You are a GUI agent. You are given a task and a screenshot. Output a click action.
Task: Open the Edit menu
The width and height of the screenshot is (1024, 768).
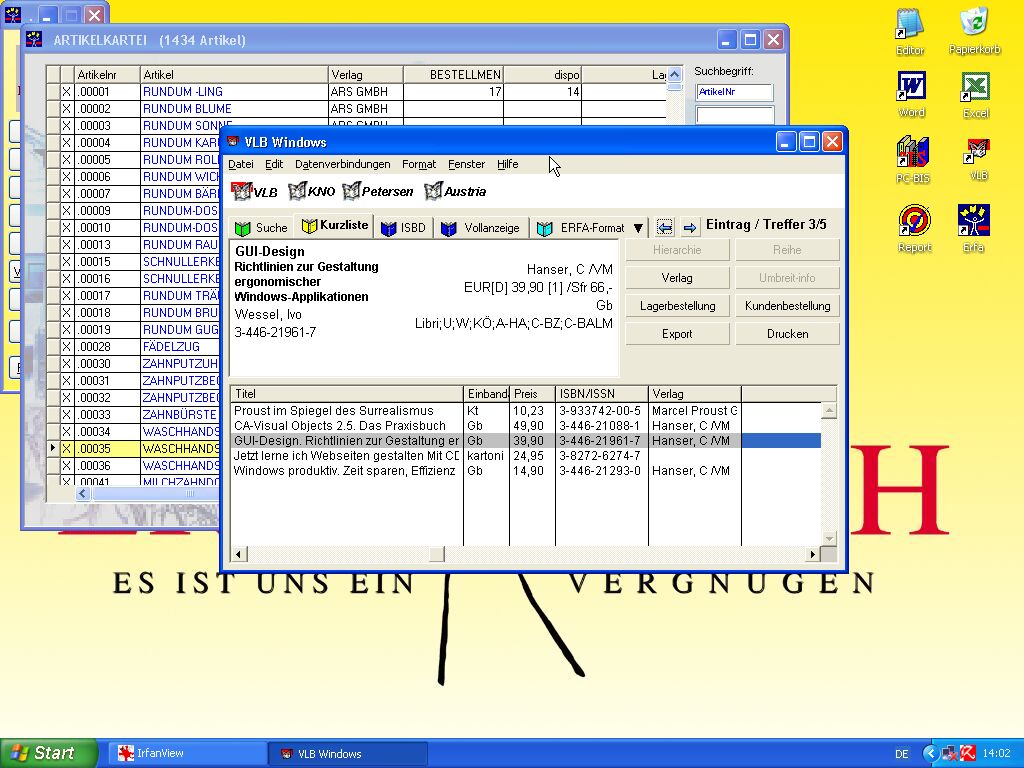pos(274,164)
